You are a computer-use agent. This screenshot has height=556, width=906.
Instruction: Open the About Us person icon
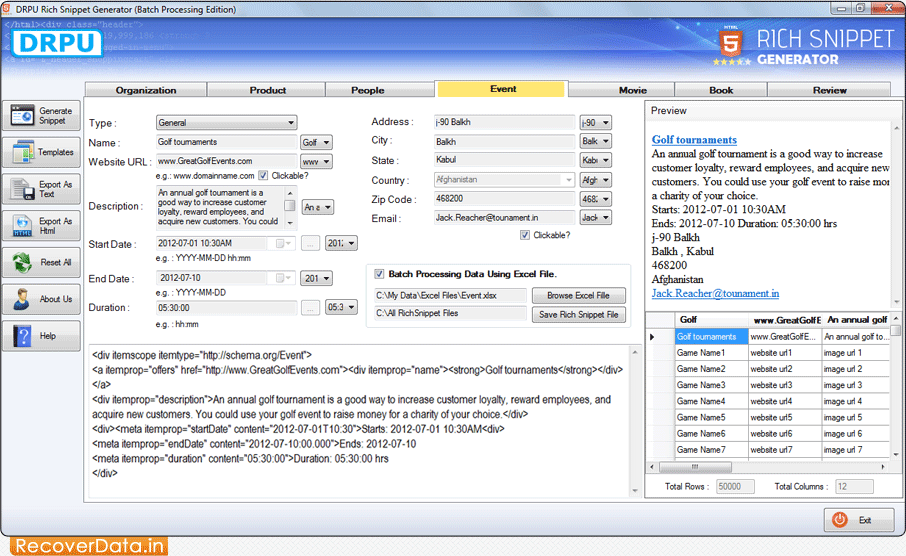coord(23,299)
